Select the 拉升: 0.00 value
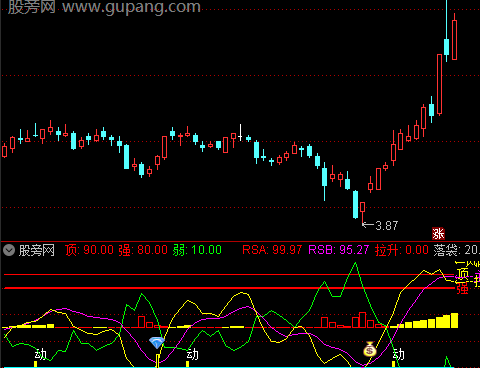 (x=402, y=250)
